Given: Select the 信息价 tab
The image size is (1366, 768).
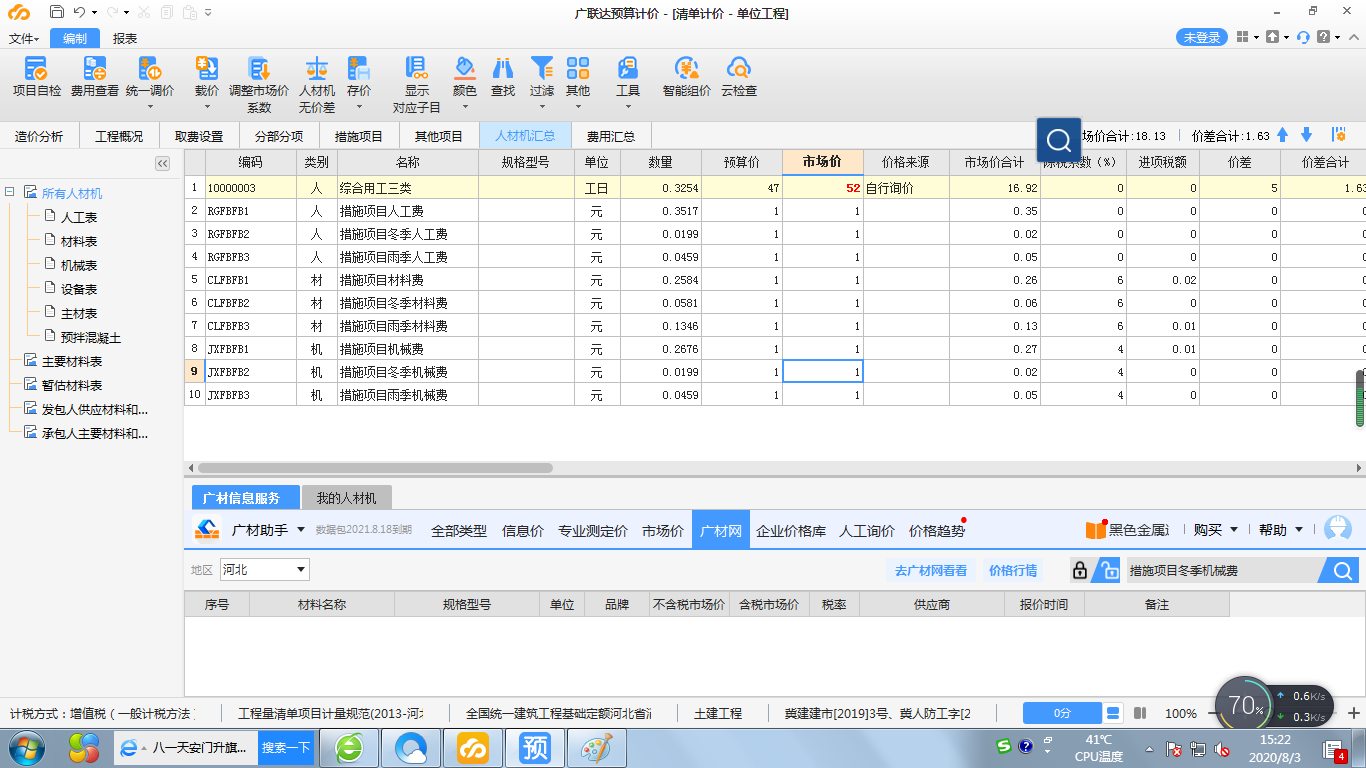Looking at the screenshot, I should point(523,531).
